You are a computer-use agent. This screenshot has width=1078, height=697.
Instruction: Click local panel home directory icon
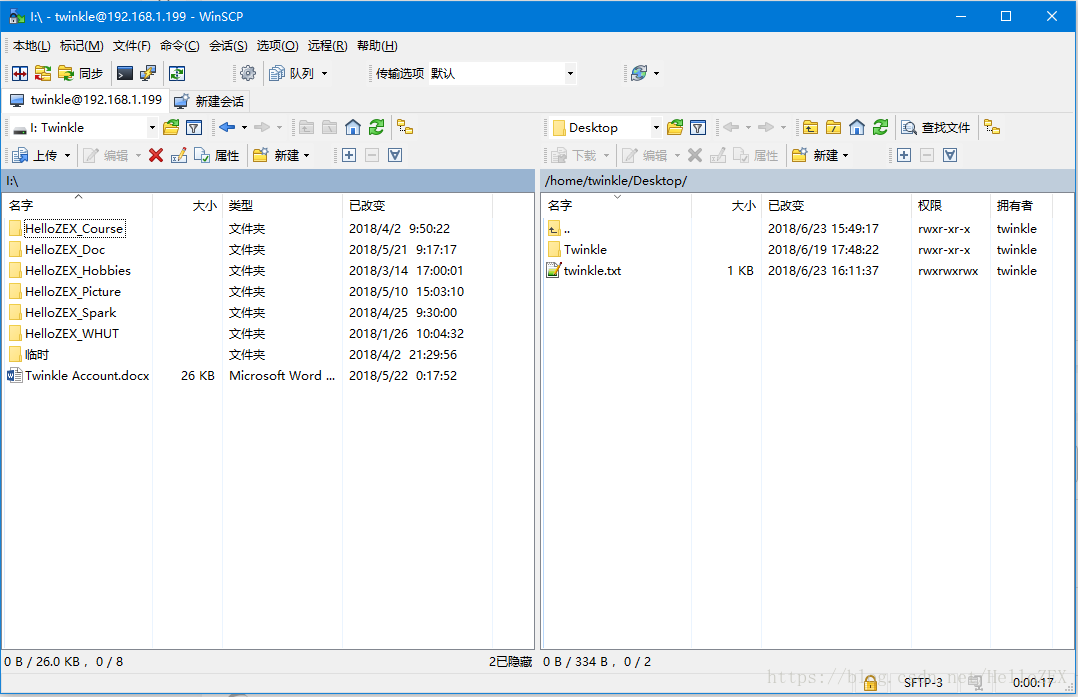(x=353, y=128)
